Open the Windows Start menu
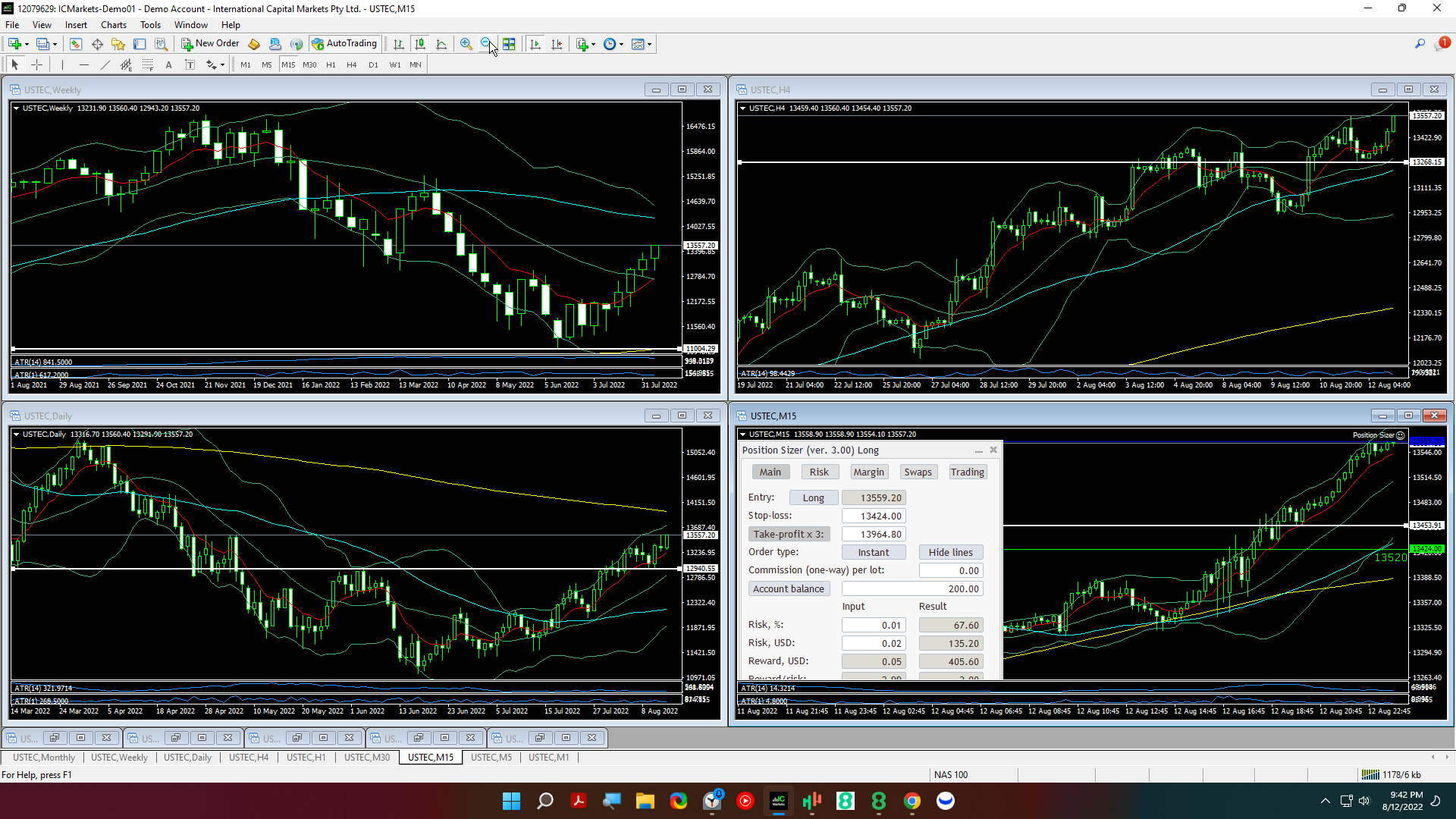This screenshot has height=819, width=1456. 511,801
